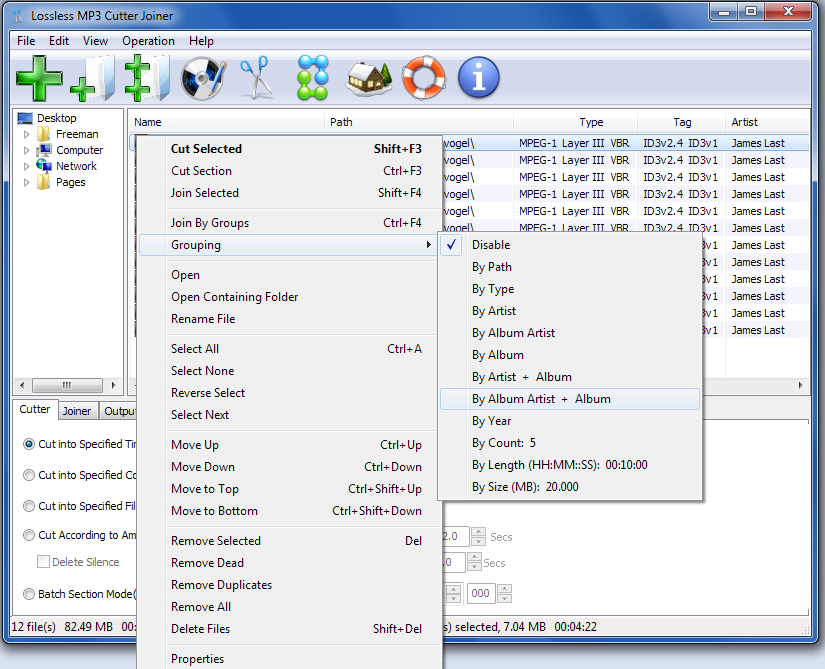
Task: Open the Edit menu
Action: point(59,41)
